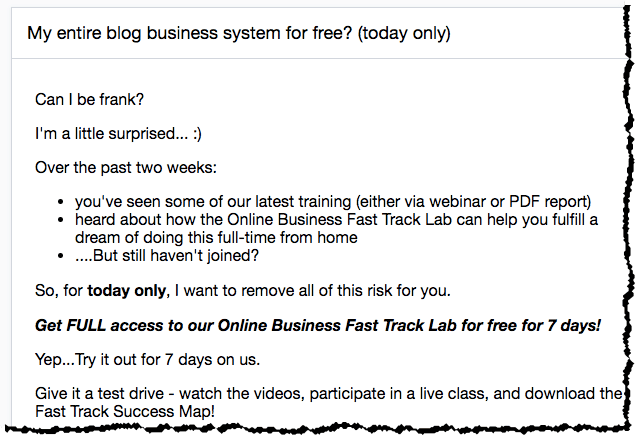
Task: Click the 'I'm a little surprised... :)' text
Action: point(118,134)
